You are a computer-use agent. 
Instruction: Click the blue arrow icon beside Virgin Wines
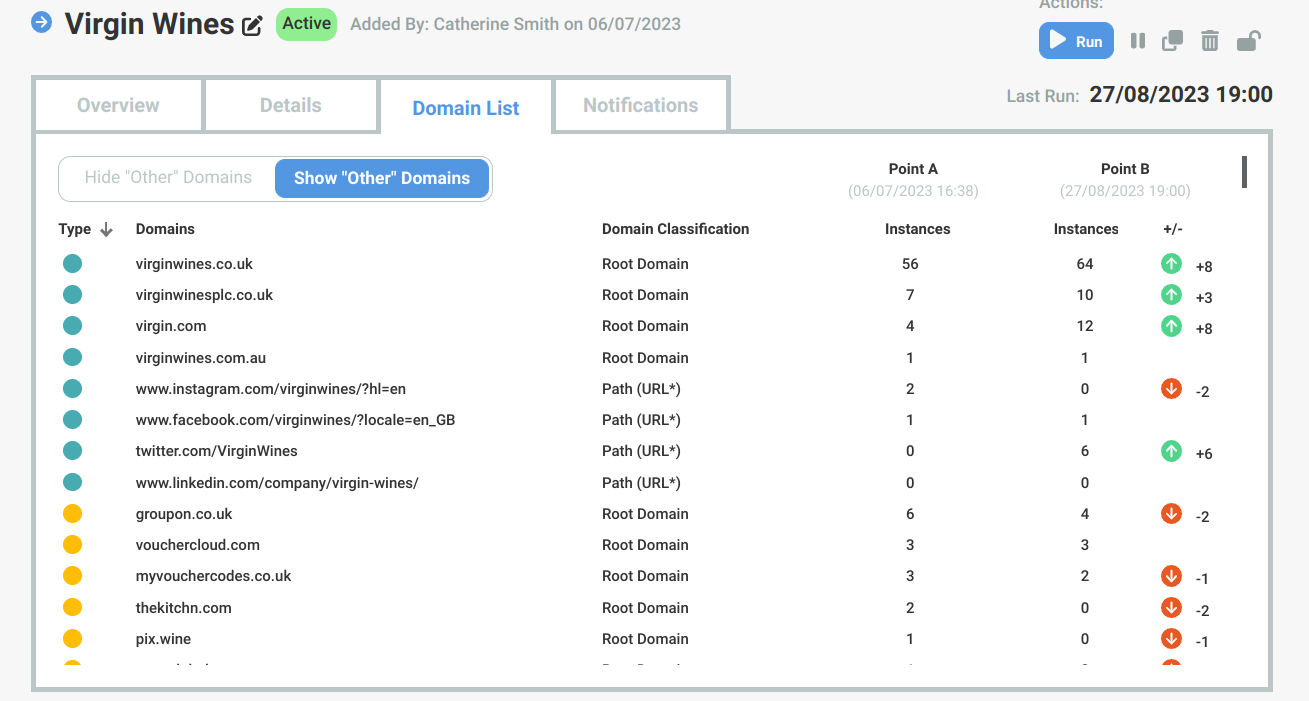coord(41,22)
